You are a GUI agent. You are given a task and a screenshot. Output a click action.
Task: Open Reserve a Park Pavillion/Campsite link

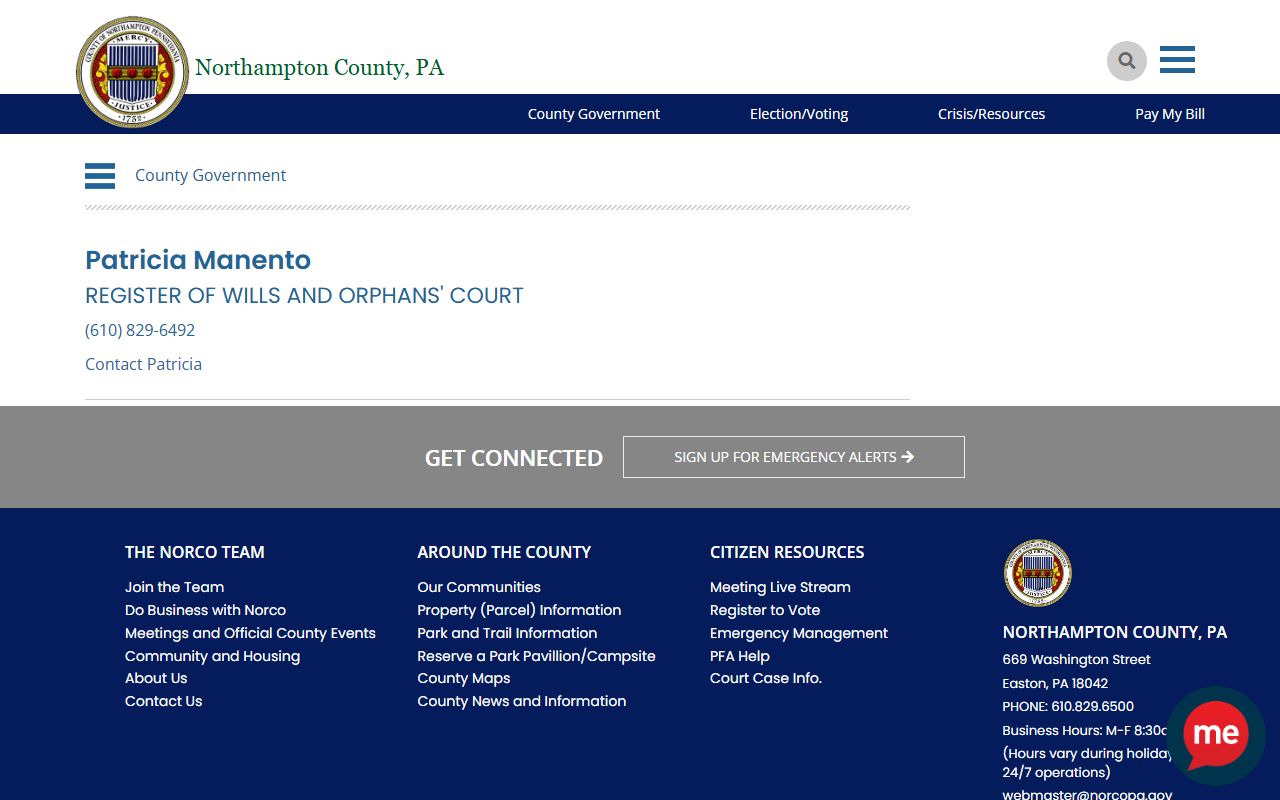(536, 656)
